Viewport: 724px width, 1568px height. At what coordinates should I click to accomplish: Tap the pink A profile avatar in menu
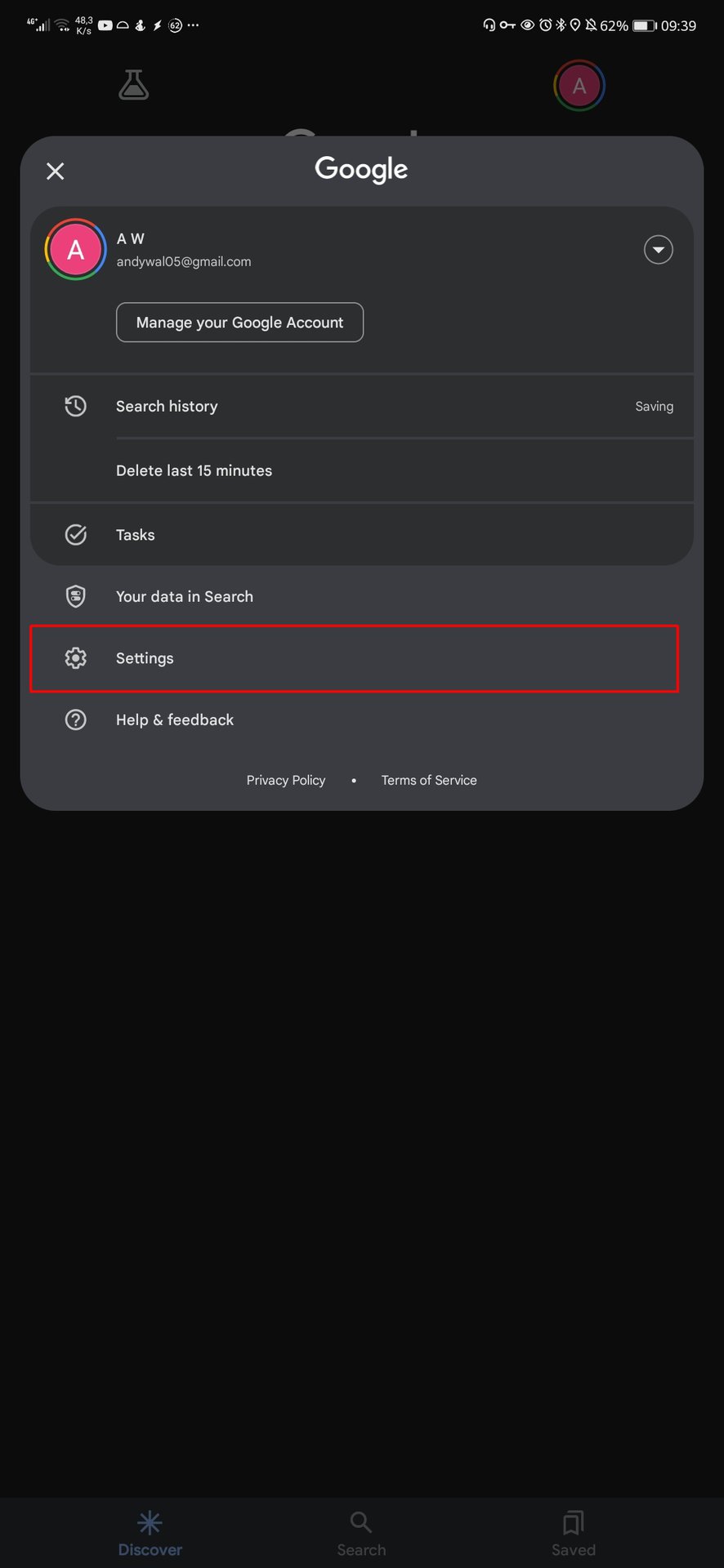coord(75,250)
